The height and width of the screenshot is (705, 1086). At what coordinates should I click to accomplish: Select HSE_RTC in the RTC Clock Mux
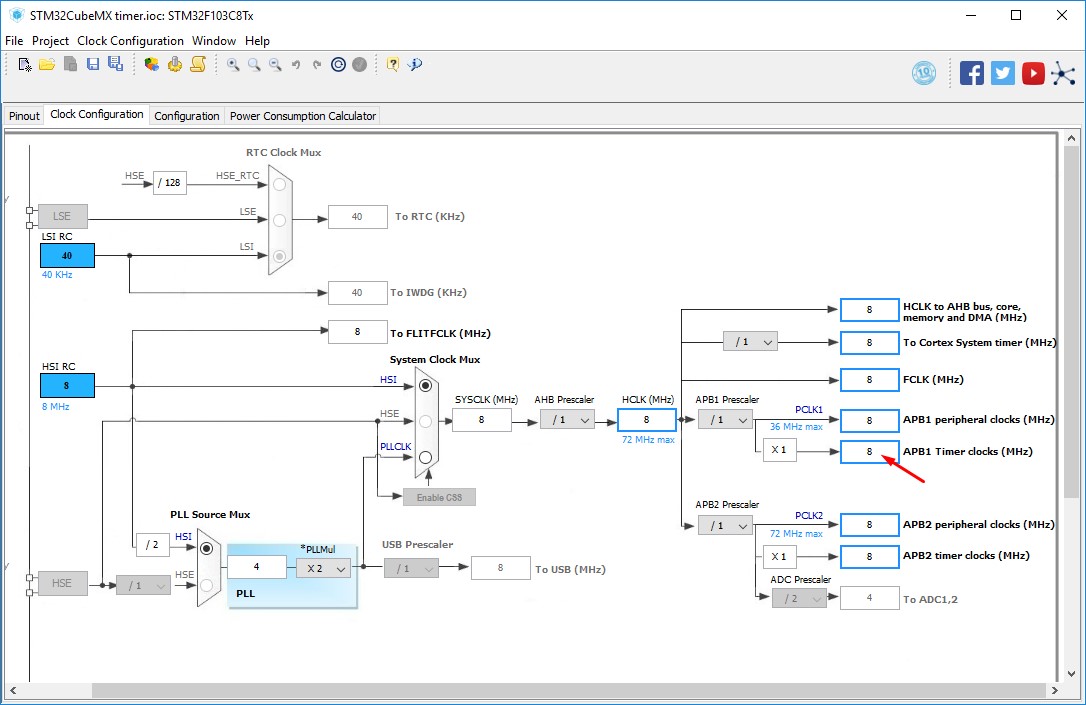click(x=279, y=184)
